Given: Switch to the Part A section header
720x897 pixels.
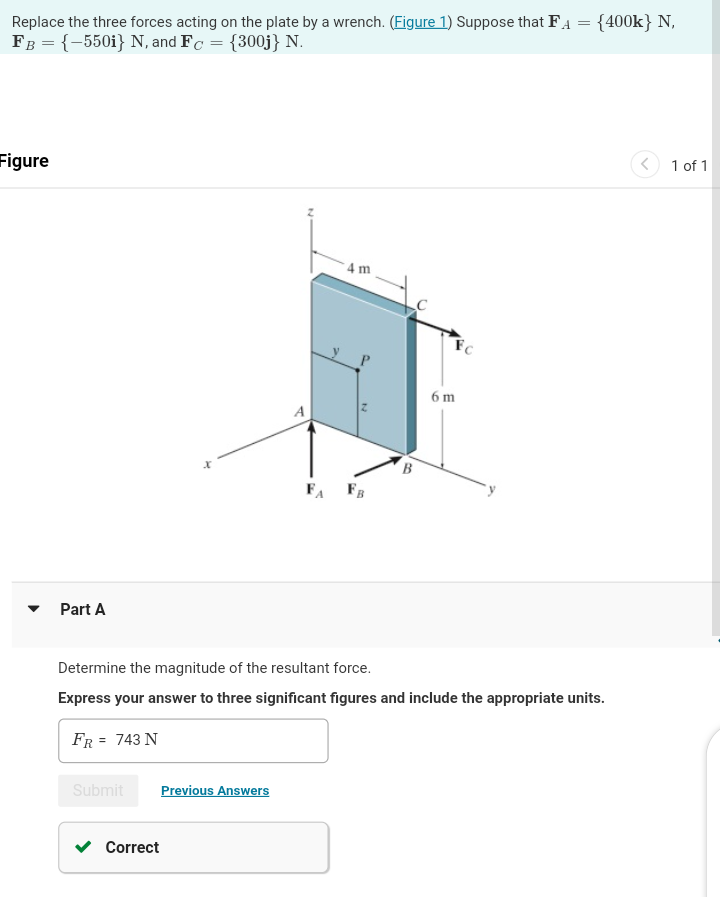Looking at the screenshot, I should [x=82, y=609].
